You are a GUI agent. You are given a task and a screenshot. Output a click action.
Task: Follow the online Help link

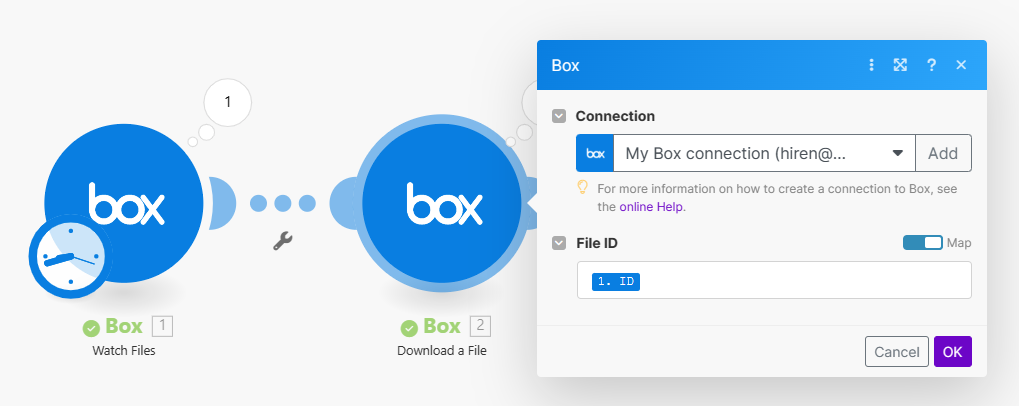[652, 207]
